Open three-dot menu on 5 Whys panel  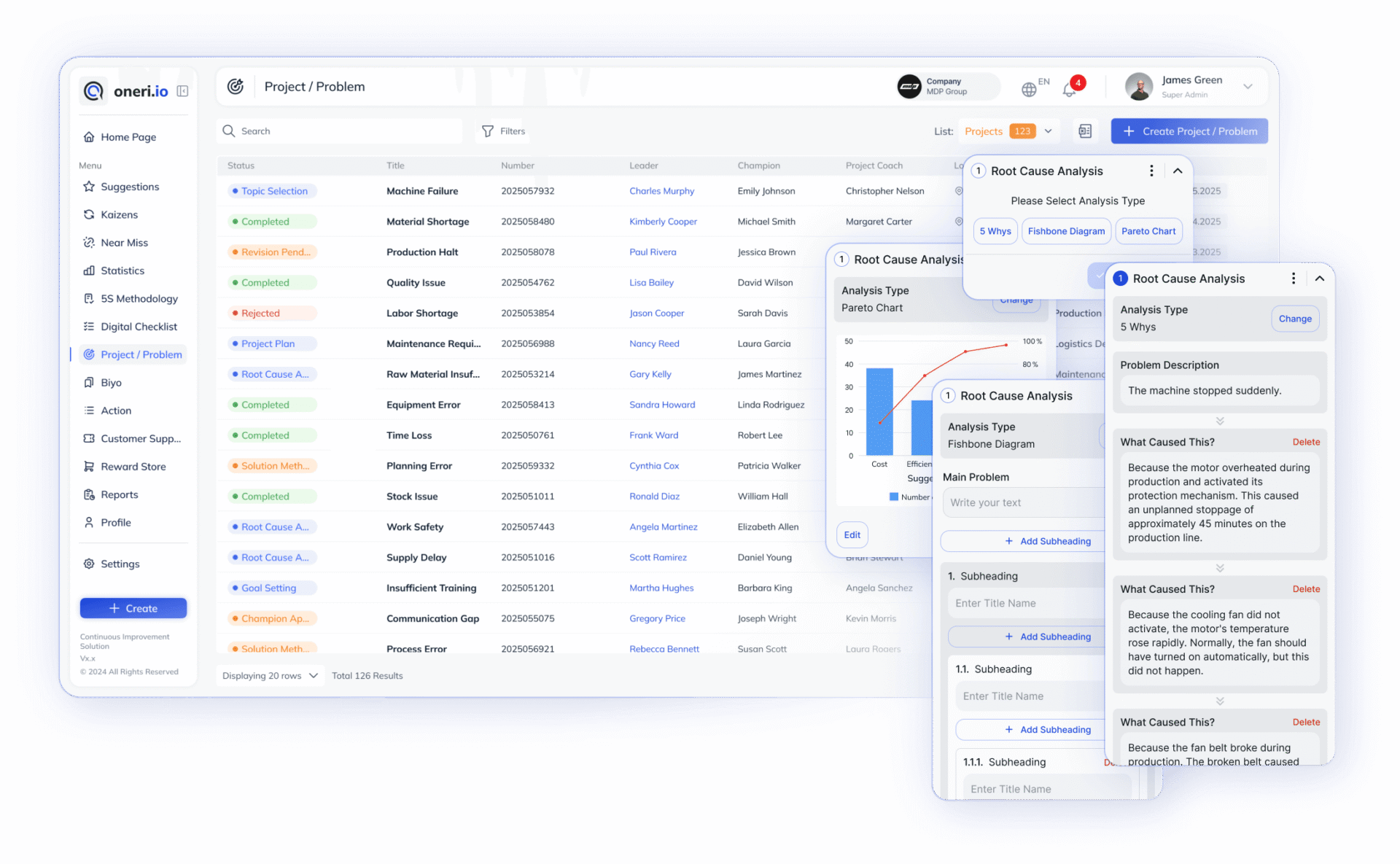point(1294,279)
